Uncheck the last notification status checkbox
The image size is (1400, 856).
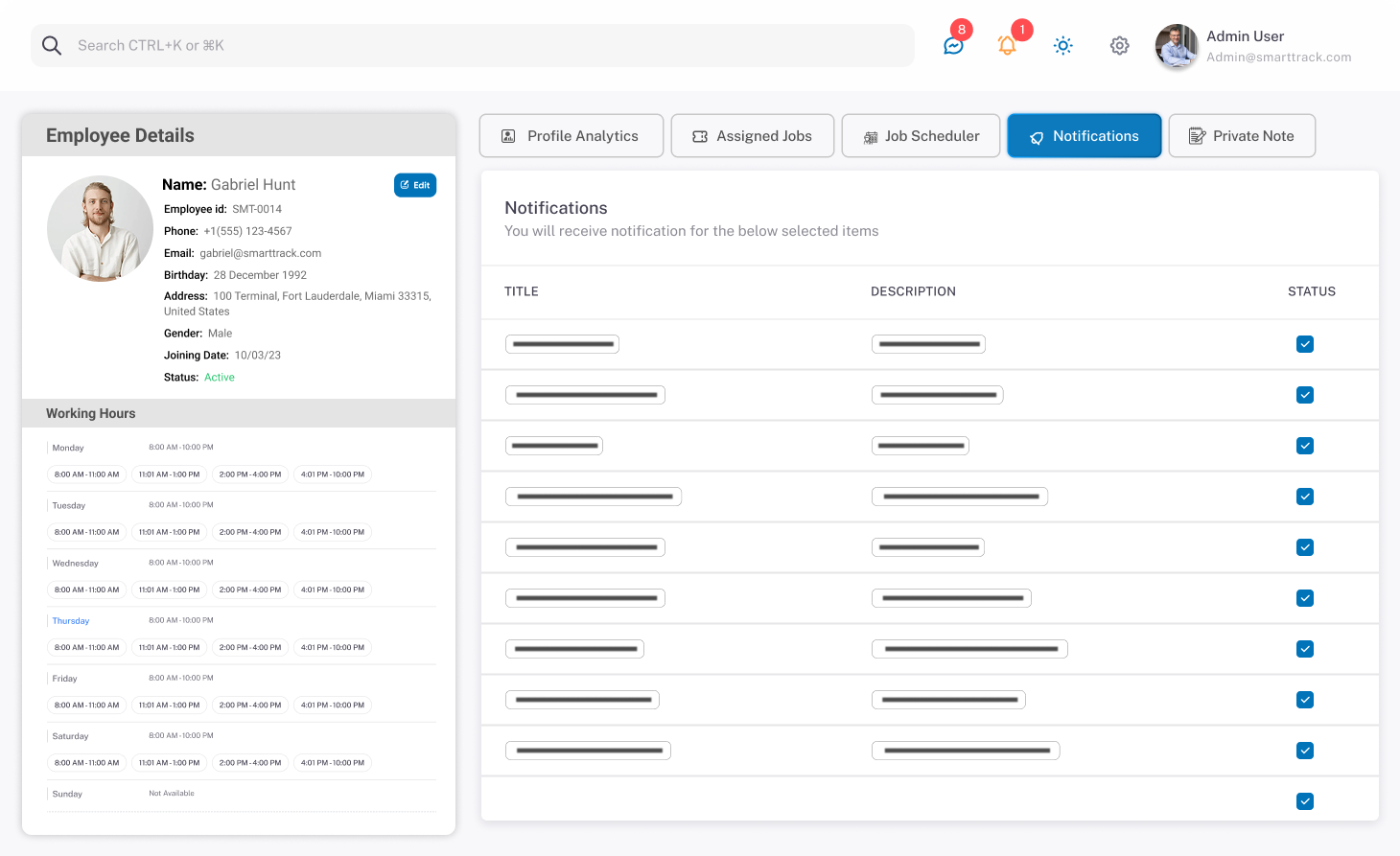[x=1304, y=801]
